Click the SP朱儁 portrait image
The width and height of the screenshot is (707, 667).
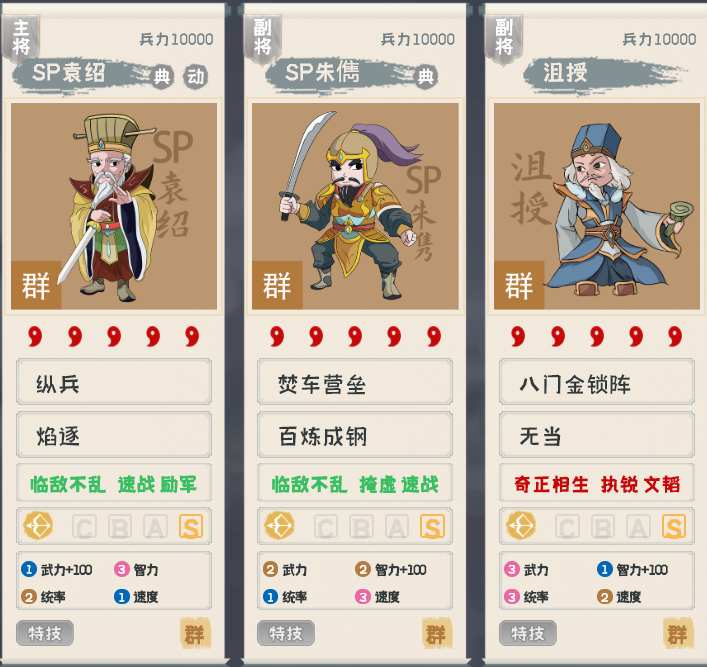click(x=355, y=206)
